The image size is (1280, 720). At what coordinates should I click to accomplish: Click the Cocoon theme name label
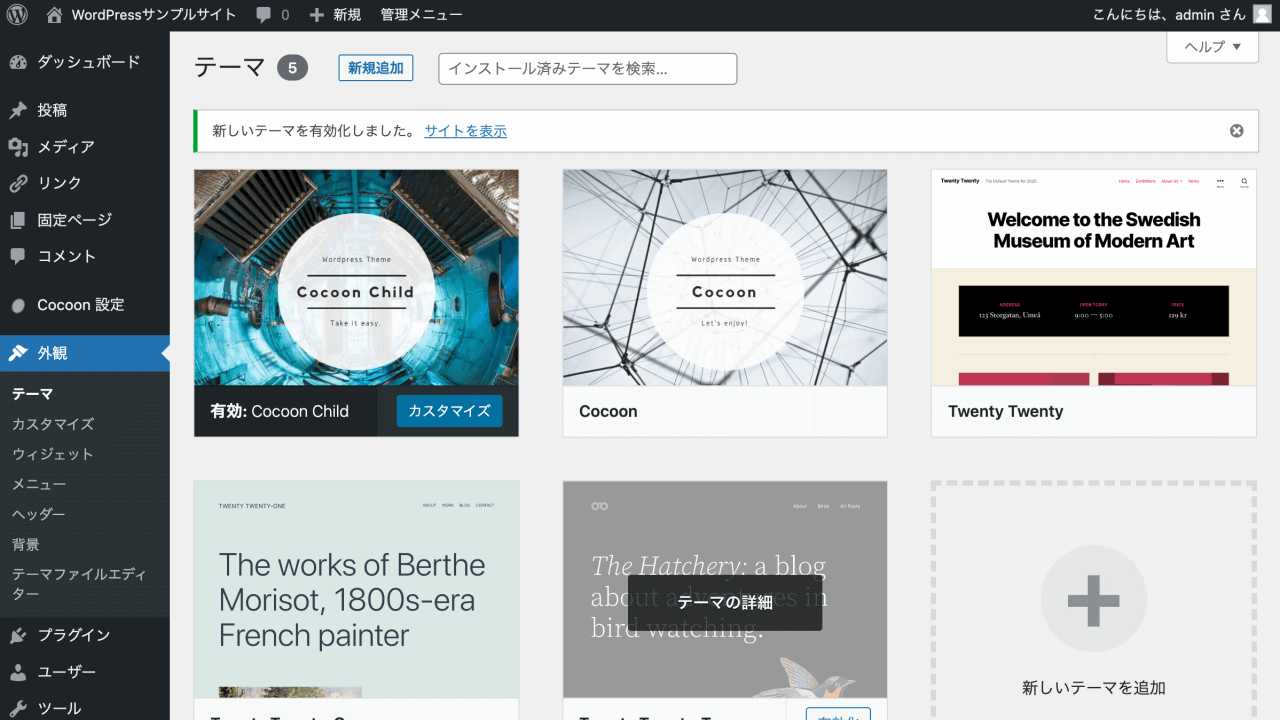[x=608, y=411]
